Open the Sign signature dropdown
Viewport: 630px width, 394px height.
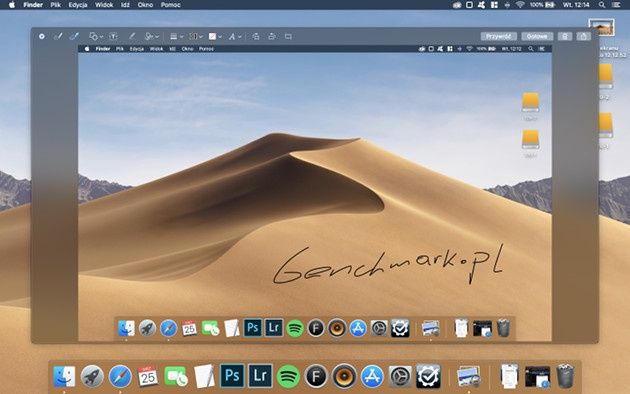(x=151, y=37)
